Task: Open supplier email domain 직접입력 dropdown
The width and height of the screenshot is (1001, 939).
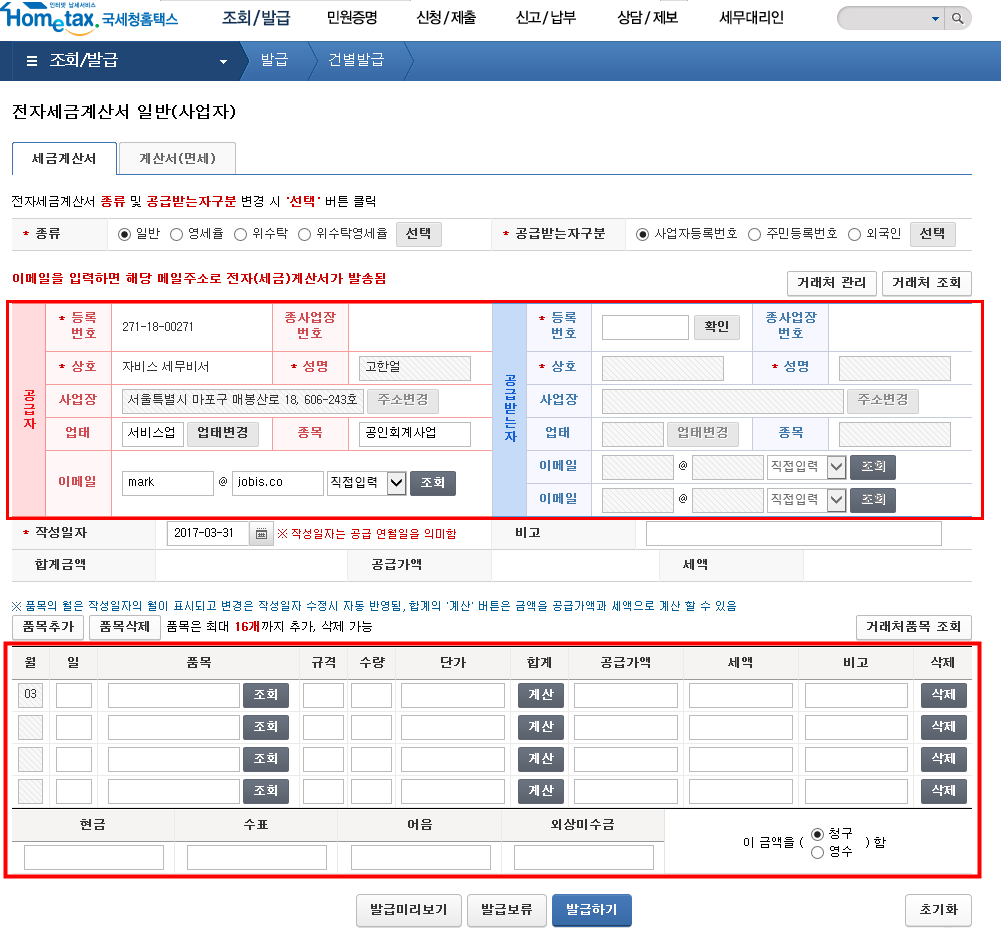Action: pyautogui.click(x=396, y=483)
